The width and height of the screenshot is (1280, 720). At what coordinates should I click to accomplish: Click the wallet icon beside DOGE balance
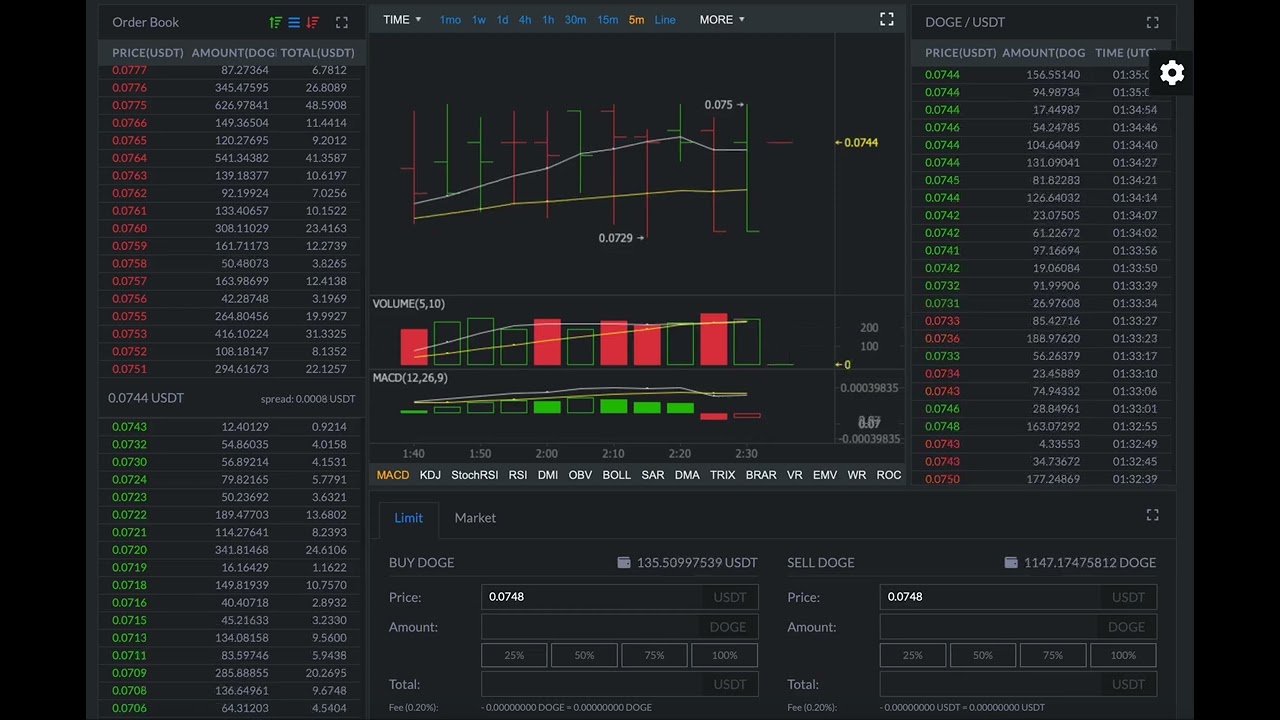click(x=1011, y=563)
